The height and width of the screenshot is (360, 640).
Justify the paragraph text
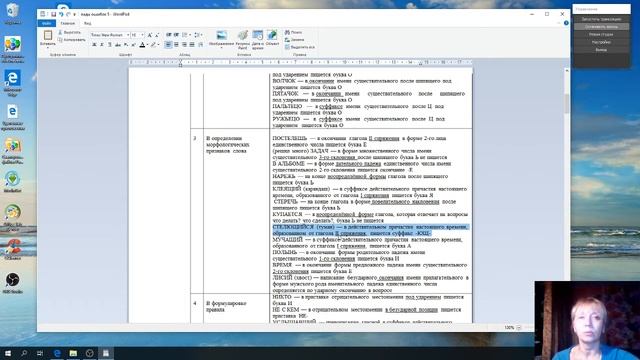click(x=192, y=44)
